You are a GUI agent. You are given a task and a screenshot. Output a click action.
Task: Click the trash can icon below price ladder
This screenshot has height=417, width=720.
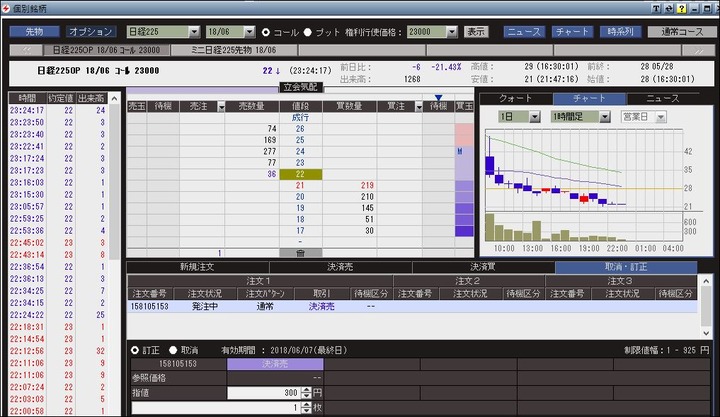(x=300, y=253)
